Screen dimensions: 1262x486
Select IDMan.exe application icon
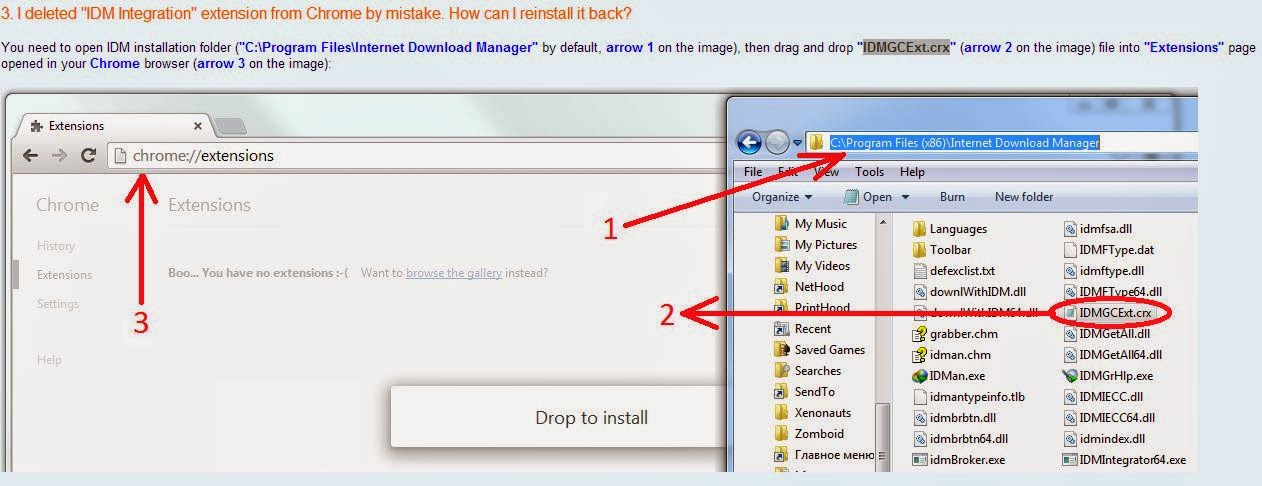click(919, 376)
